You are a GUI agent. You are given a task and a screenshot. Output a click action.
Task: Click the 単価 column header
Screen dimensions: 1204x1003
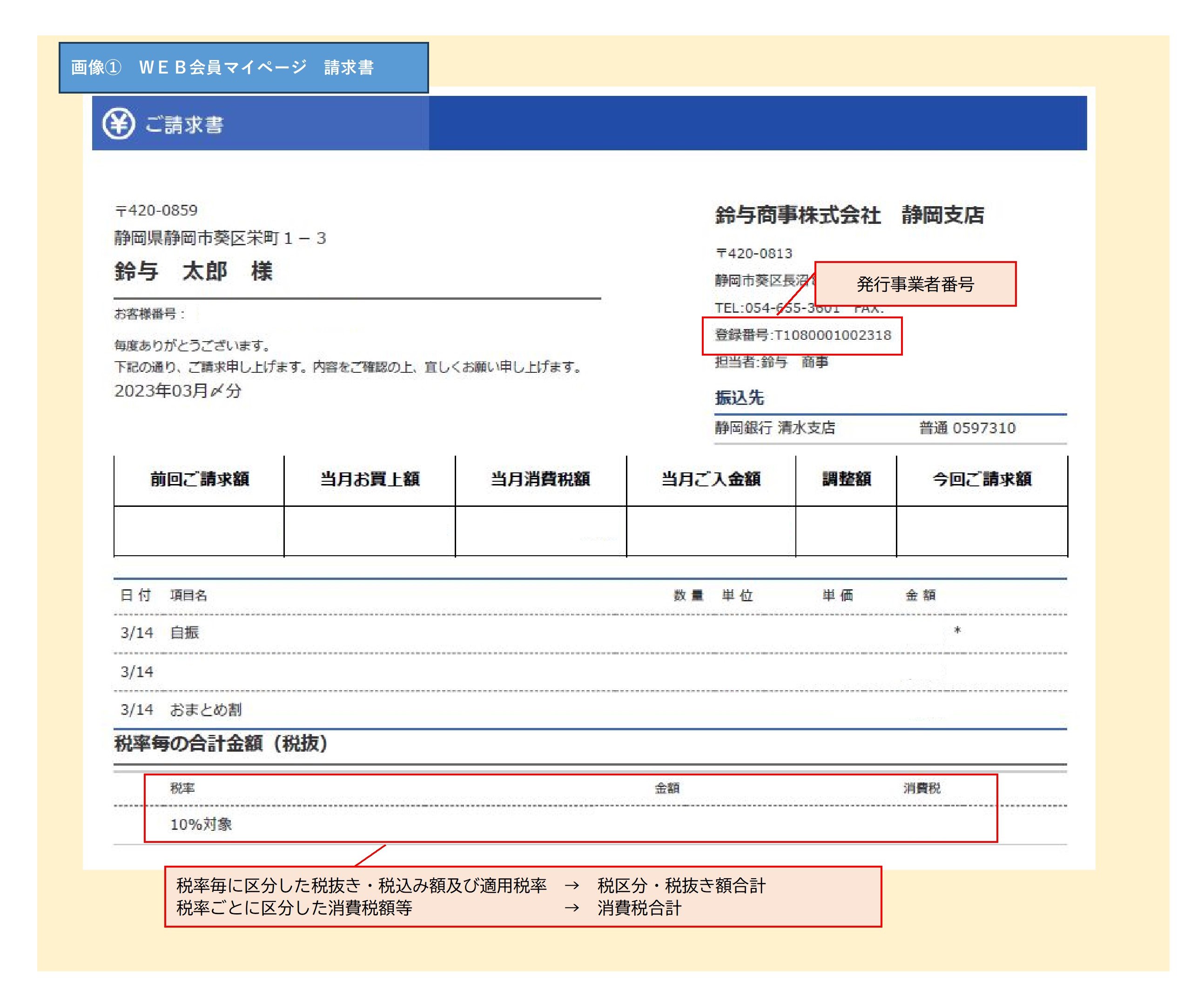(x=838, y=595)
